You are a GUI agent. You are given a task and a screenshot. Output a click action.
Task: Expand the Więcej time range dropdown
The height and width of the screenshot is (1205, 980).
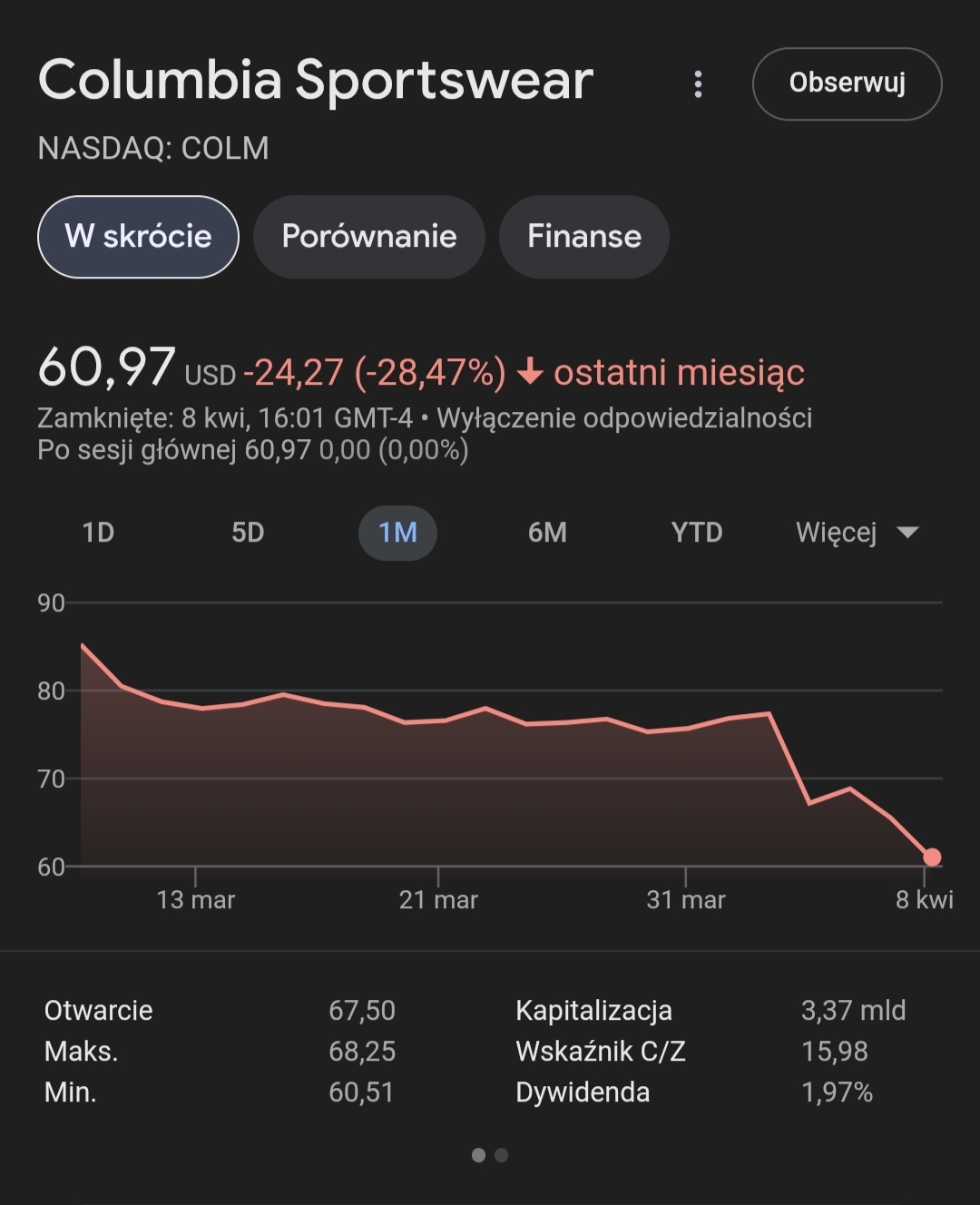coord(857,533)
